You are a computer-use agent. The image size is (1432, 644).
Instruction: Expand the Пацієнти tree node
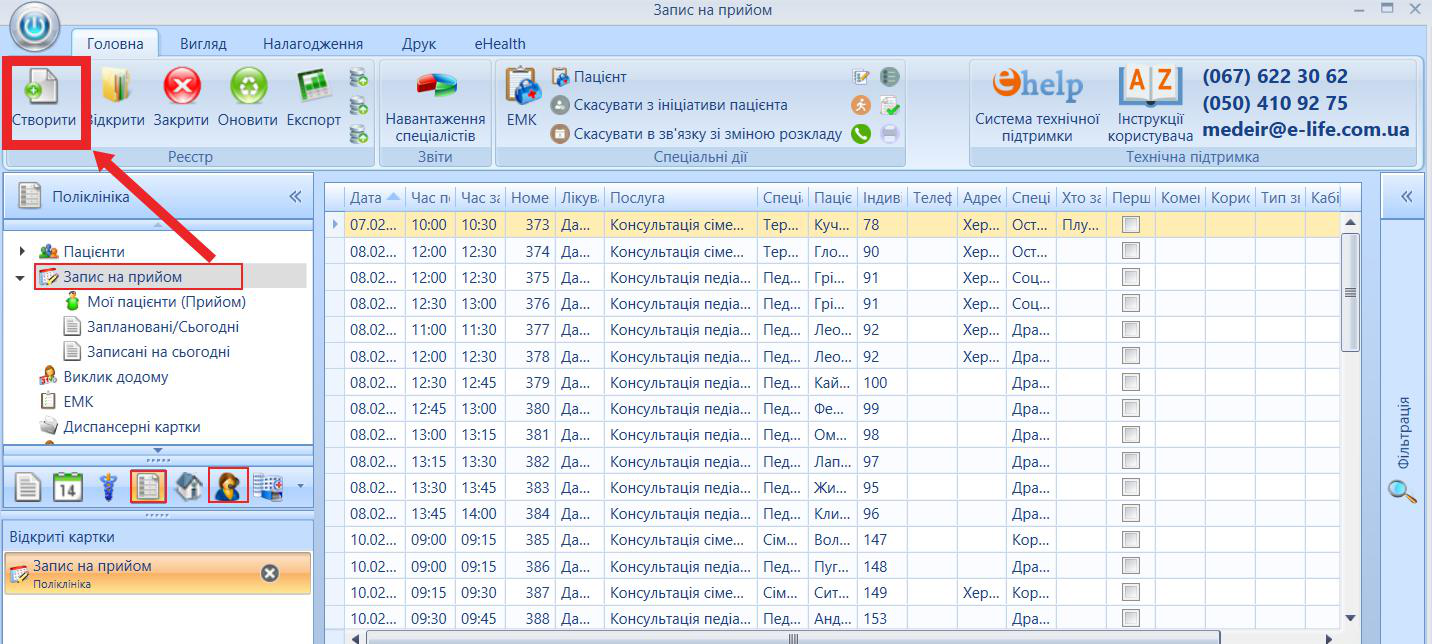click(x=22, y=252)
